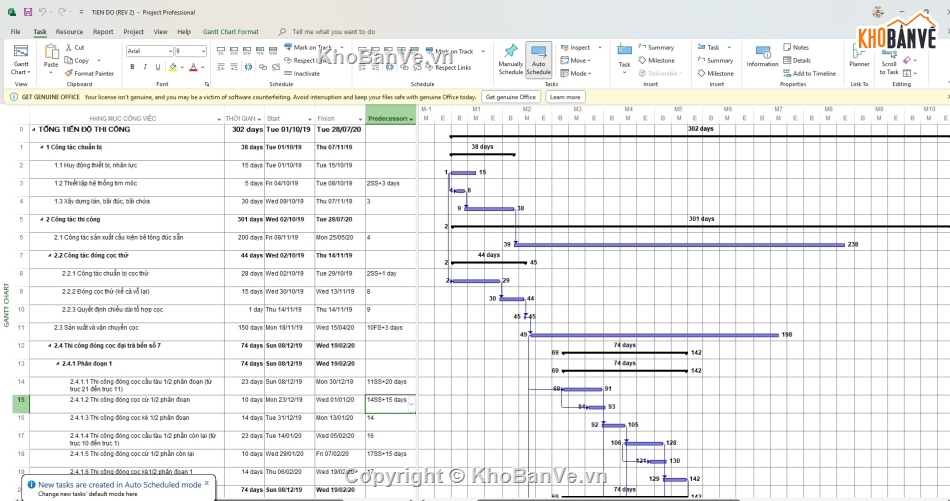Viewport: 950px width, 501px height.
Task: Click Change new tasks' default mode here
Action: tap(88, 494)
